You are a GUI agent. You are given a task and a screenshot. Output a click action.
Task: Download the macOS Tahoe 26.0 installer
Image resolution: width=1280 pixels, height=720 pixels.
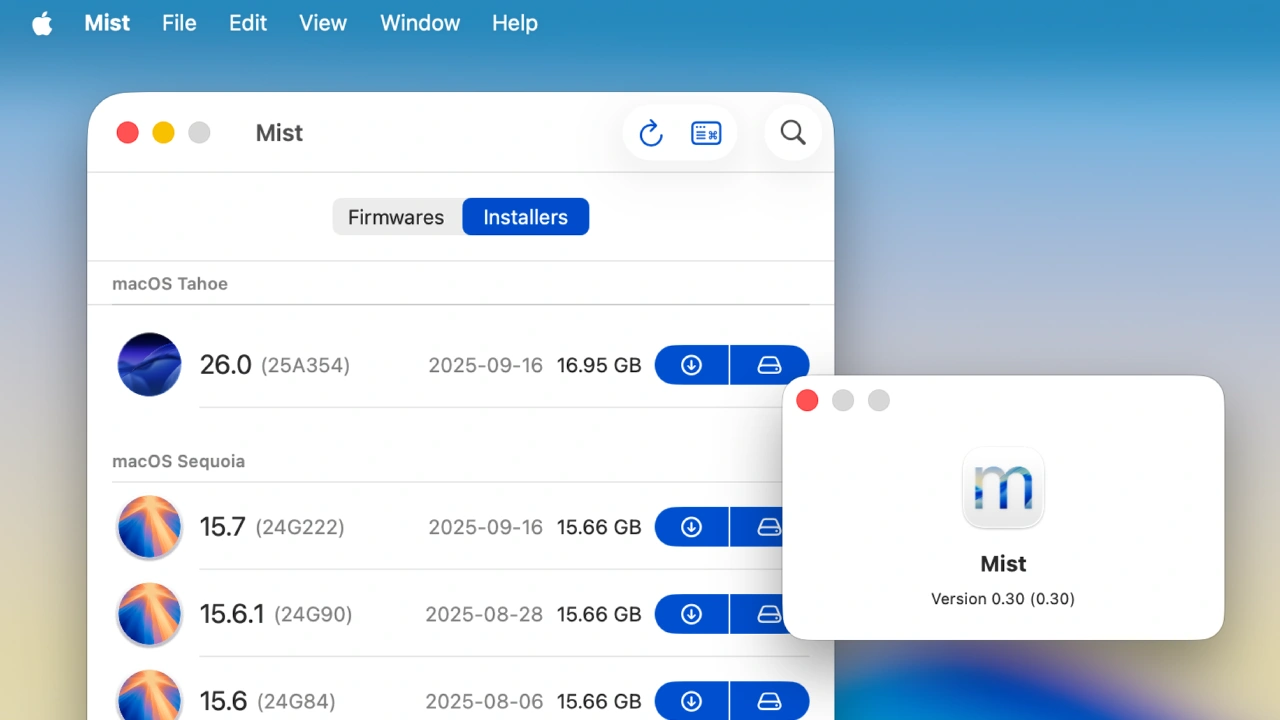(x=691, y=364)
